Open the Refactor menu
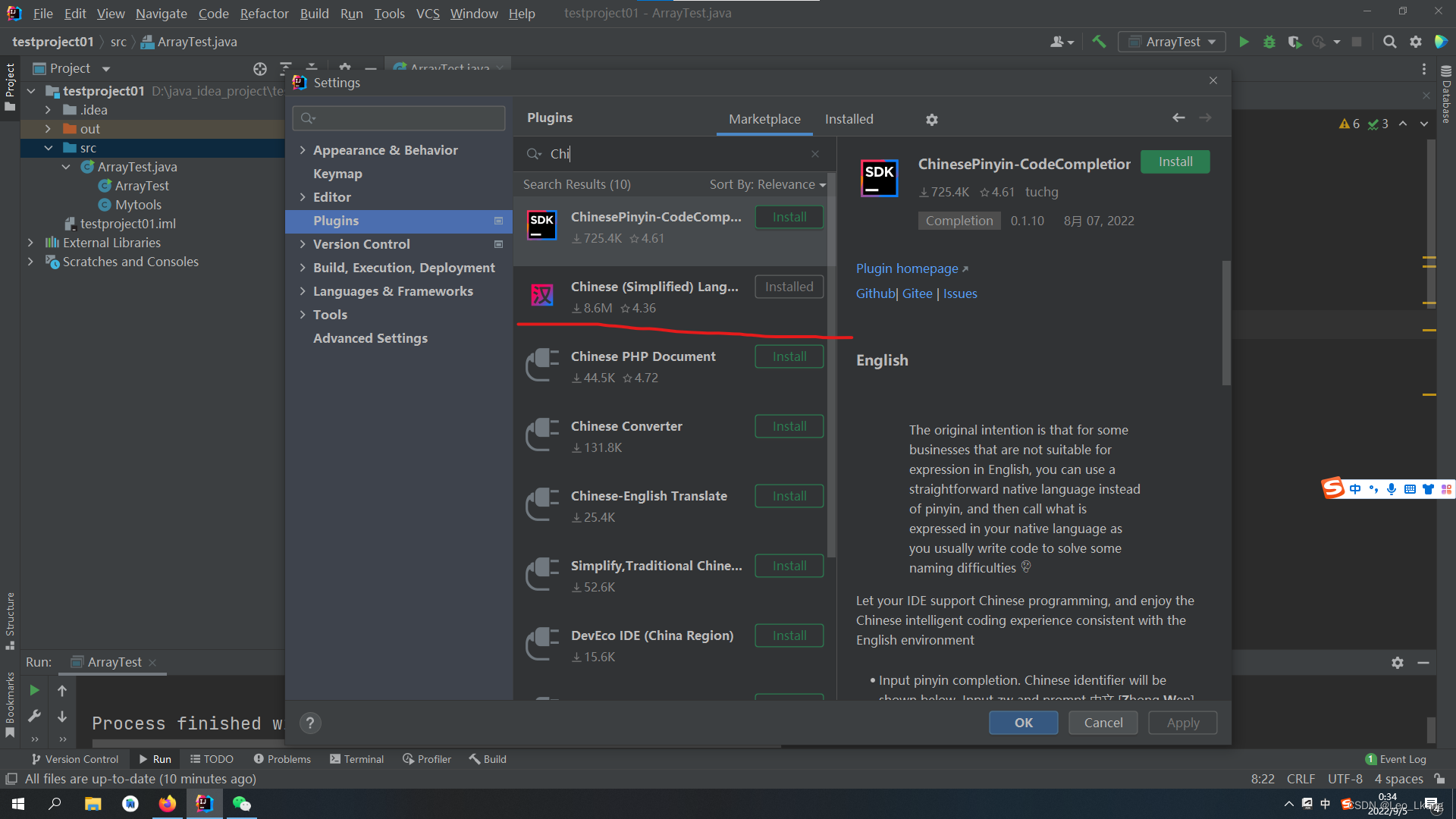 pos(264,14)
